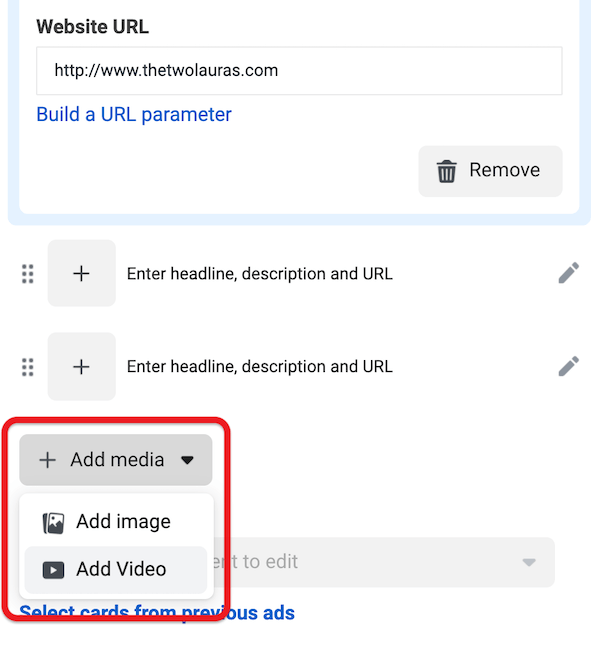Choose the Add image menu option
This screenshot has height=648, width=600.
(x=122, y=522)
